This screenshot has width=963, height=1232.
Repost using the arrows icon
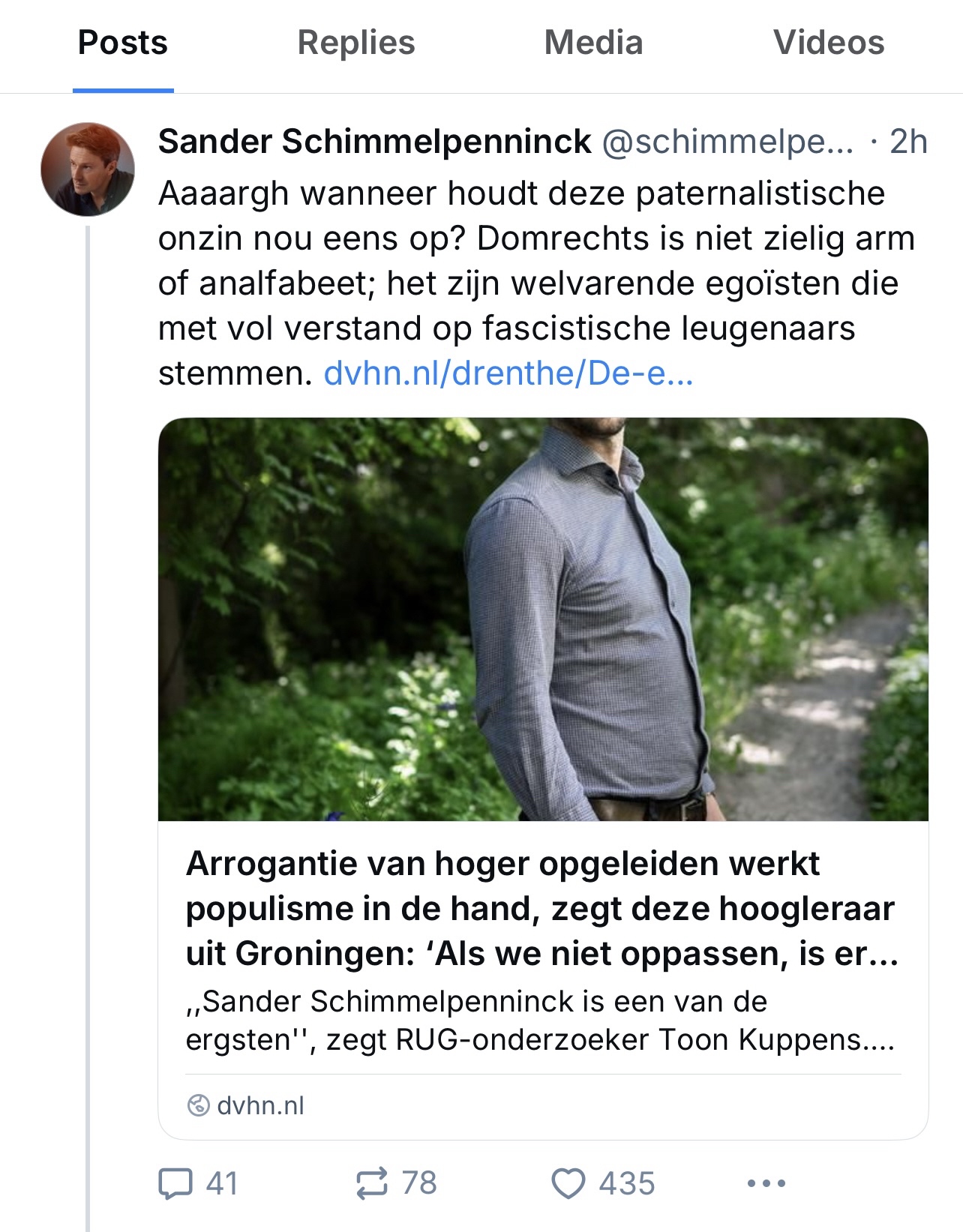click(x=372, y=1183)
